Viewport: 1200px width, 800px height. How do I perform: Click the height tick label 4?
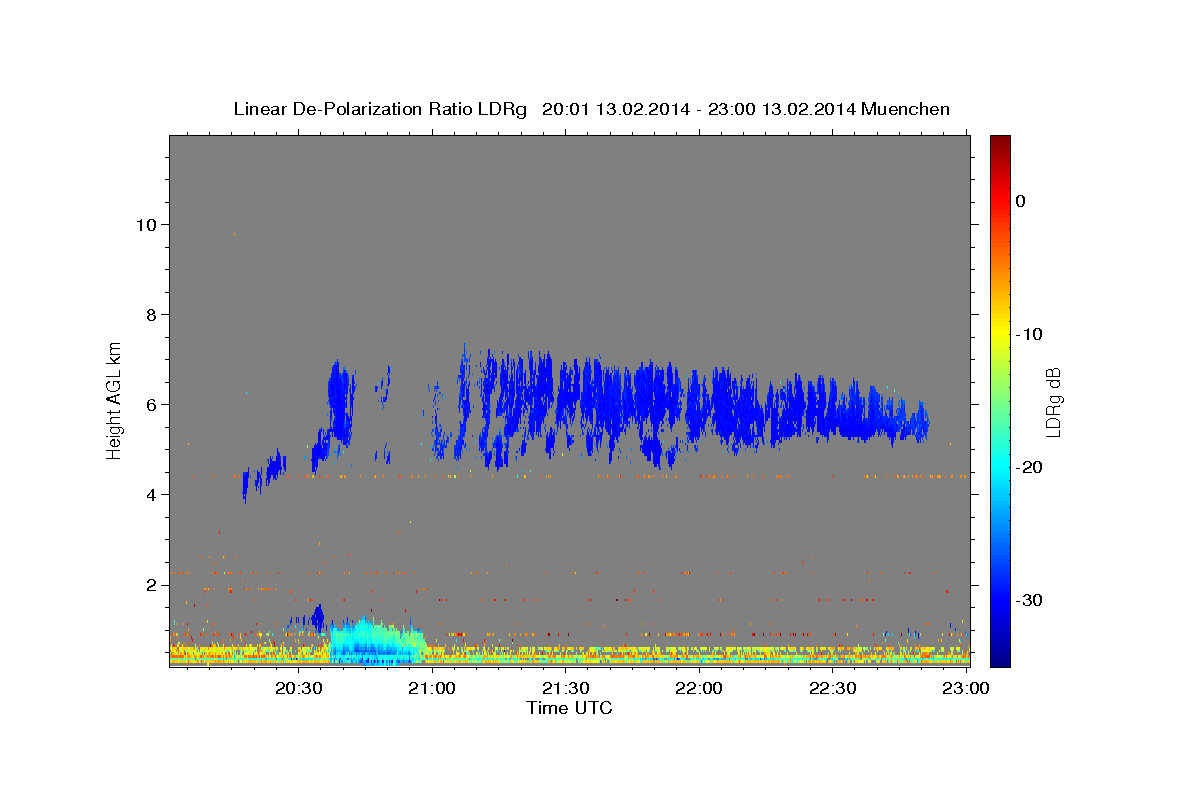click(152, 495)
